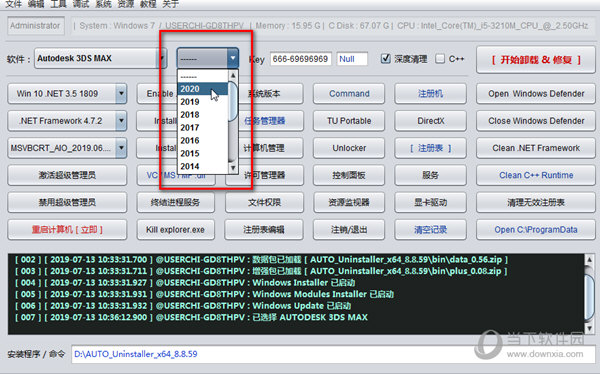The width and height of the screenshot is (600, 374).
Task: Click the 显卡驱动 button
Action: 430,203
